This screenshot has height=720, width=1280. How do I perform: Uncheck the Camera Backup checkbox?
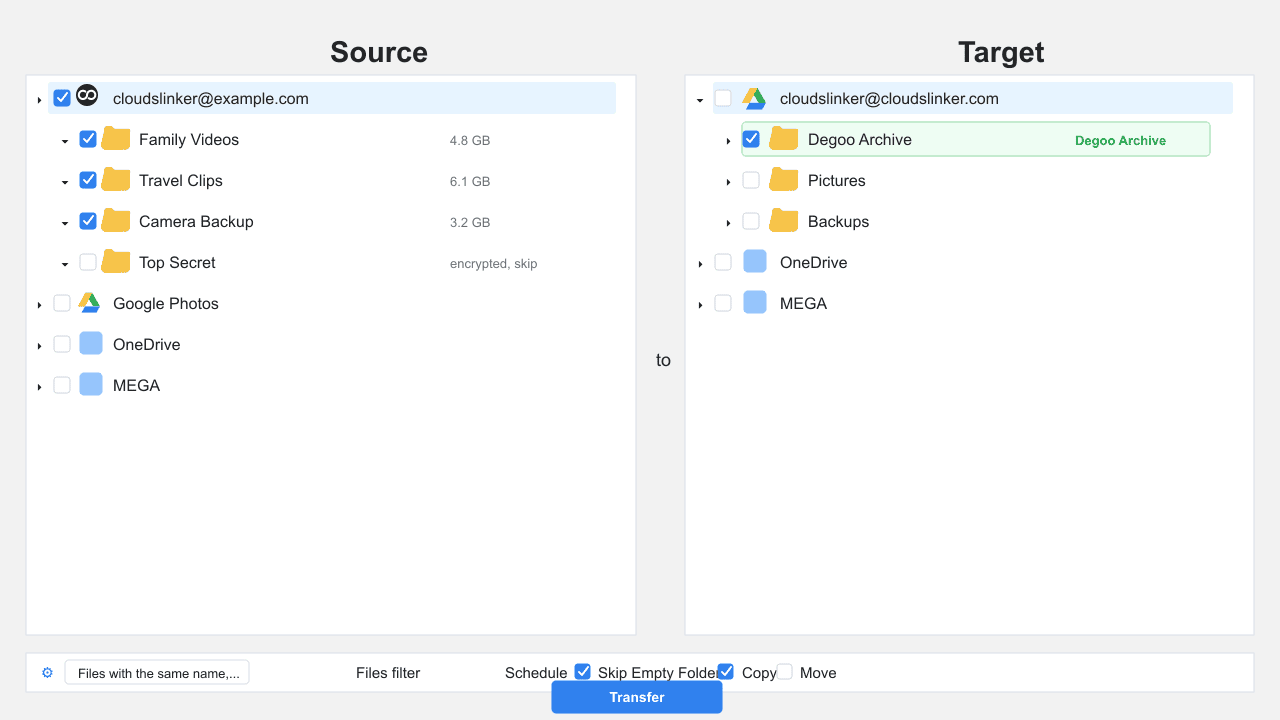88,221
